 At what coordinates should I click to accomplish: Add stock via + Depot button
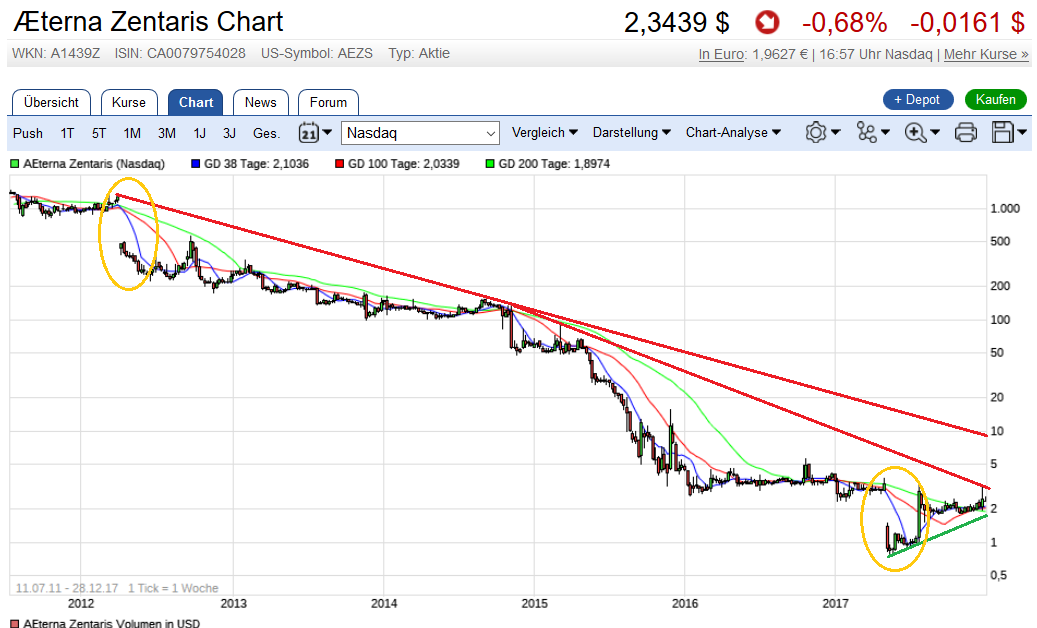pos(917,99)
